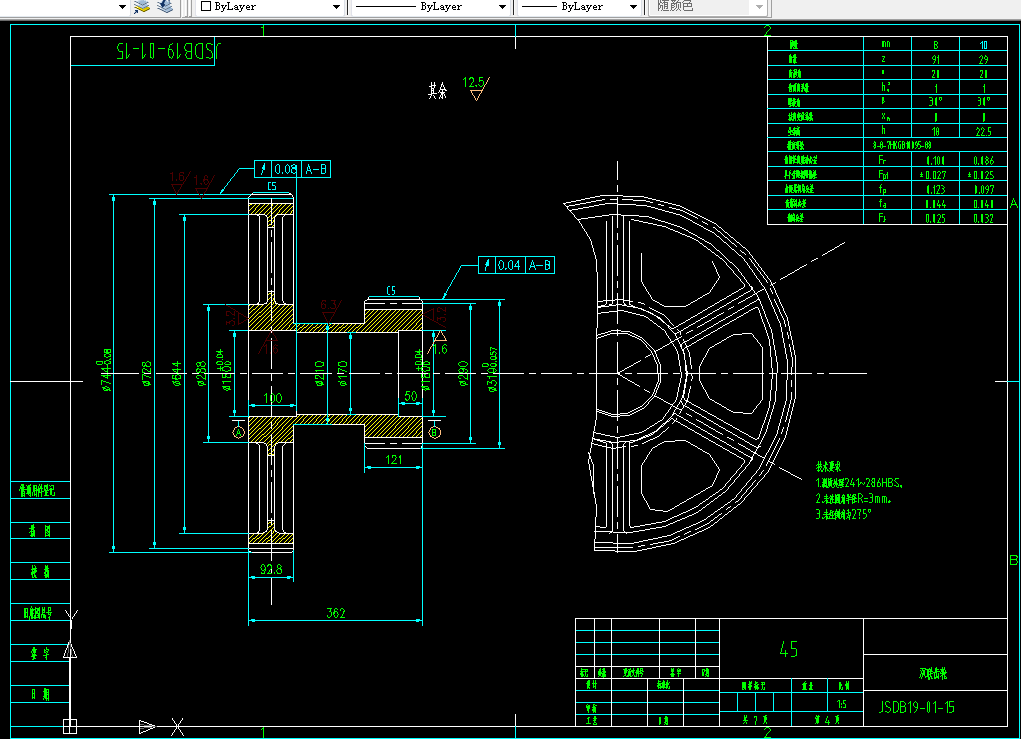Select hardness note 241~286HBS line
Viewport: 1021px width, 739px height.
coord(859,483)
